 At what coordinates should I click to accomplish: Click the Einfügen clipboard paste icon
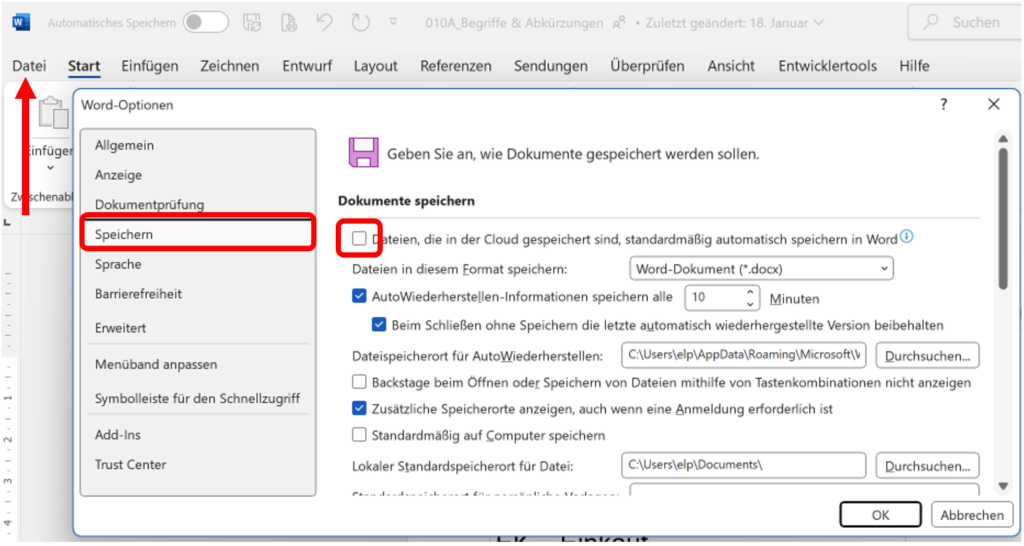pyautogui.click(x=54, y=112)
